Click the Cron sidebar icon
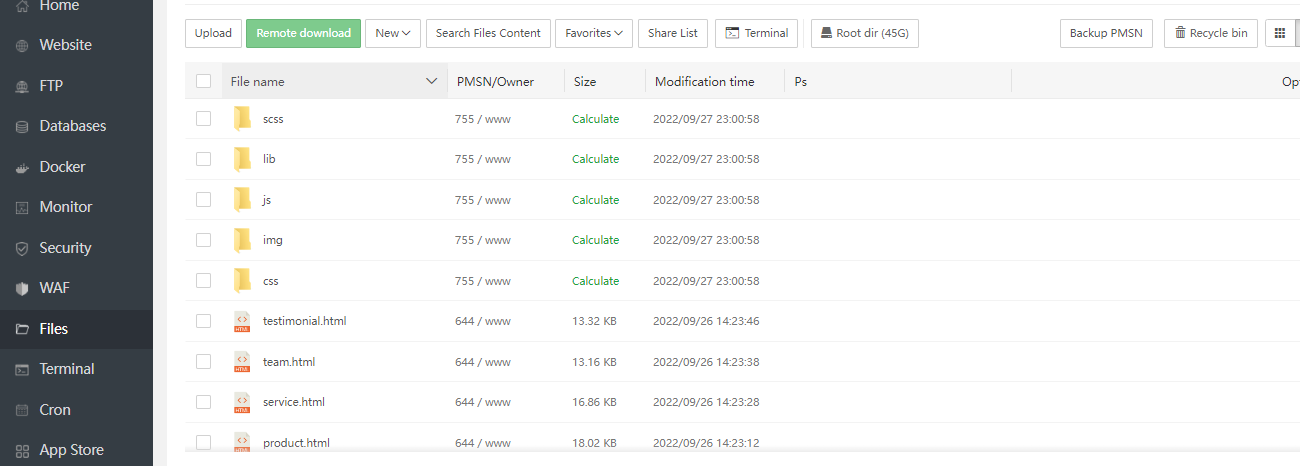Image resolution: width=1300 pixels, height=466 pixels. pyautogui.click(x=22, y=410)
